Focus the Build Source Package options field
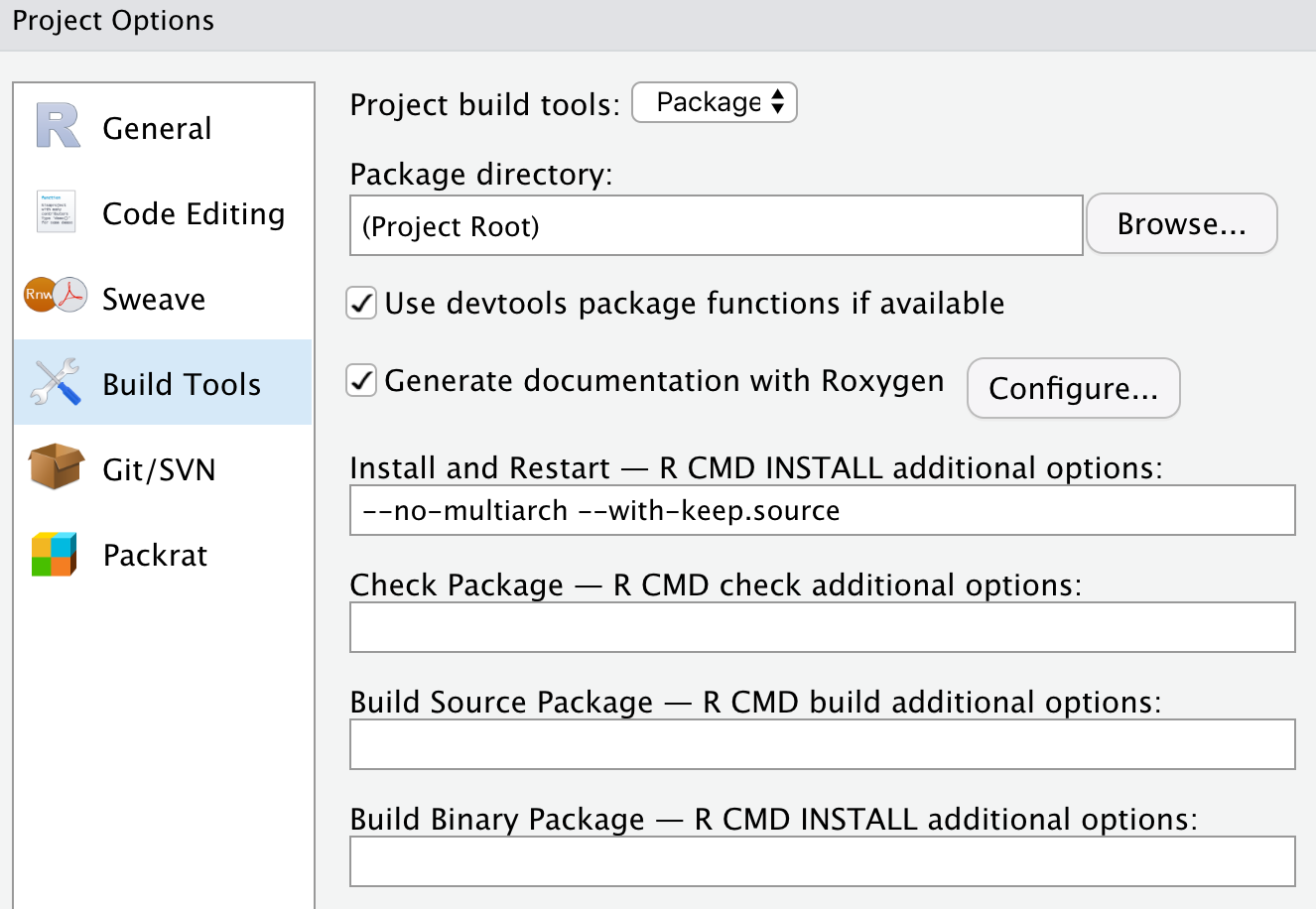The image size is (1316, 909). coord(822,744)
